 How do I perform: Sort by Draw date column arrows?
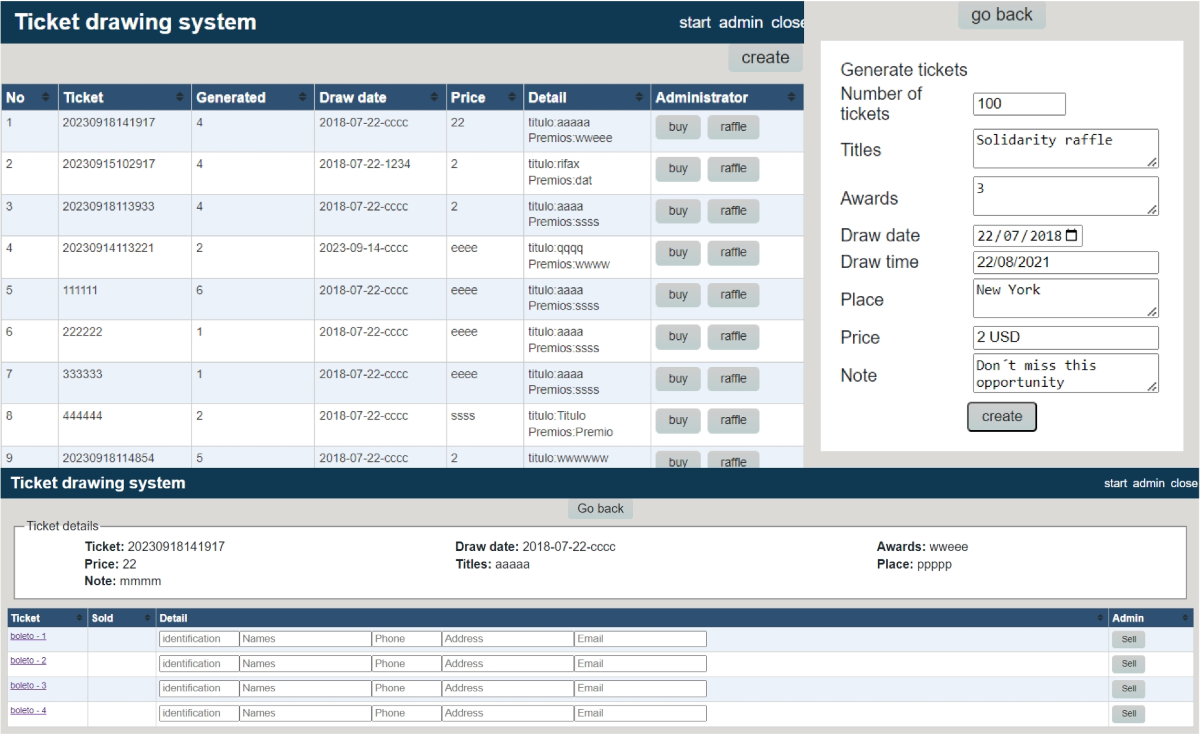pyautogui.click(x=434, y=97)
